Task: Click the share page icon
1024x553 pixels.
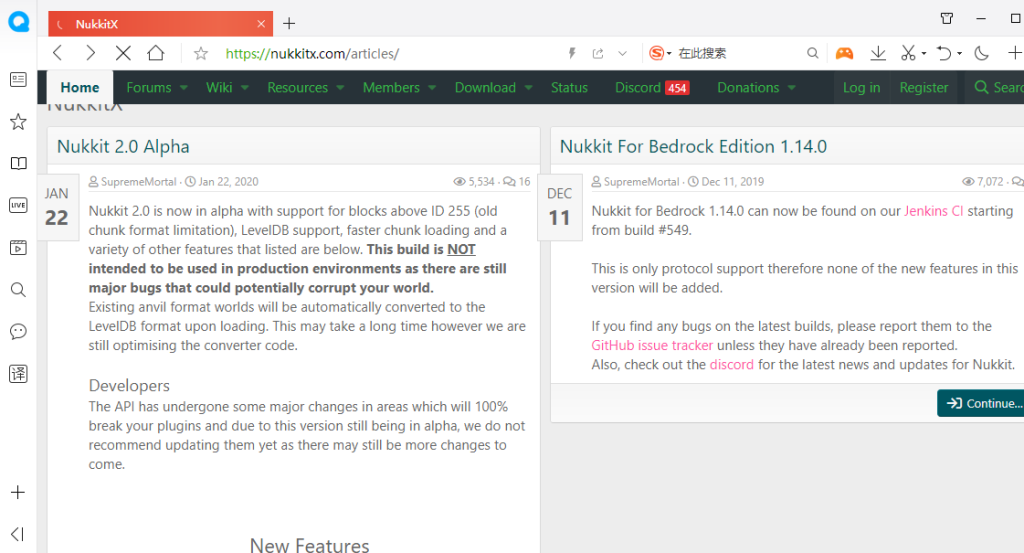Action: pyautogui.click(x=598, y=54)
